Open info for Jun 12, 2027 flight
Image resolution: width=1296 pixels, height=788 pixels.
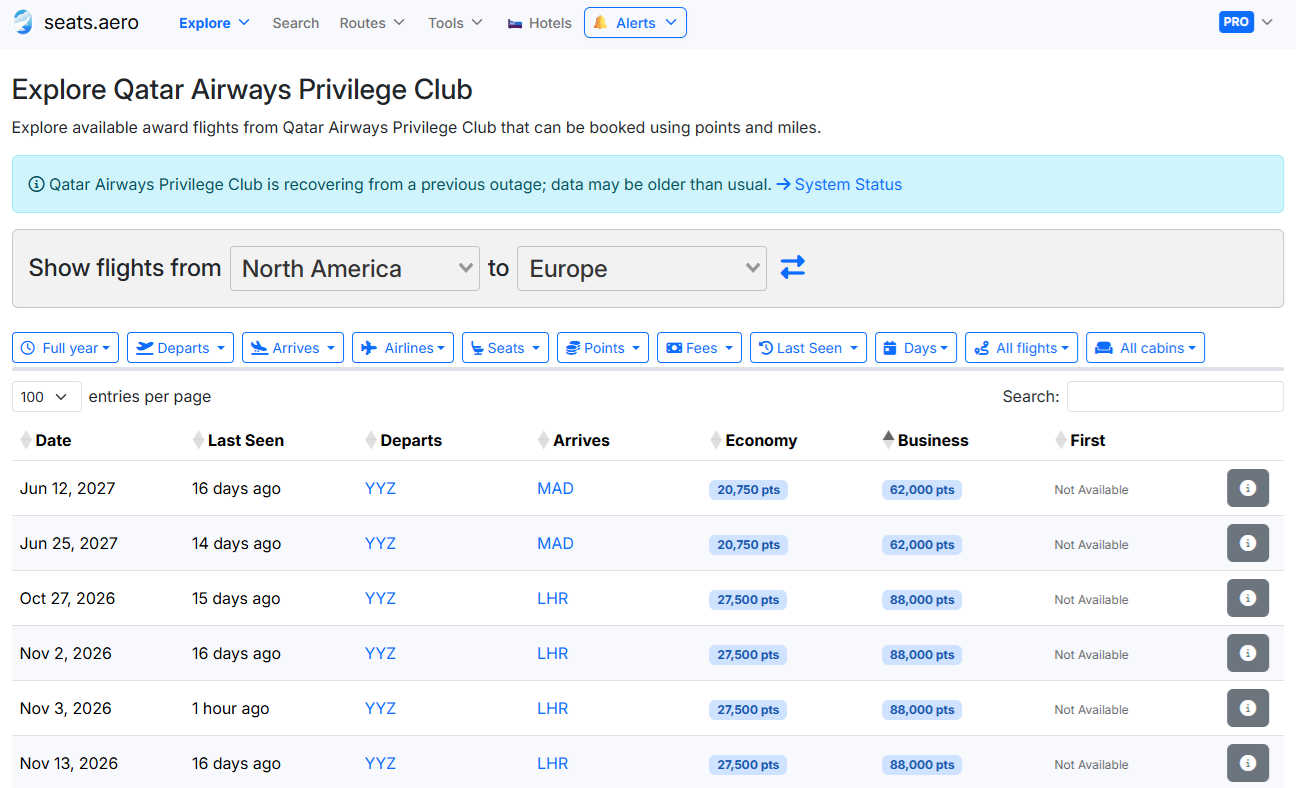[1248, 488]
